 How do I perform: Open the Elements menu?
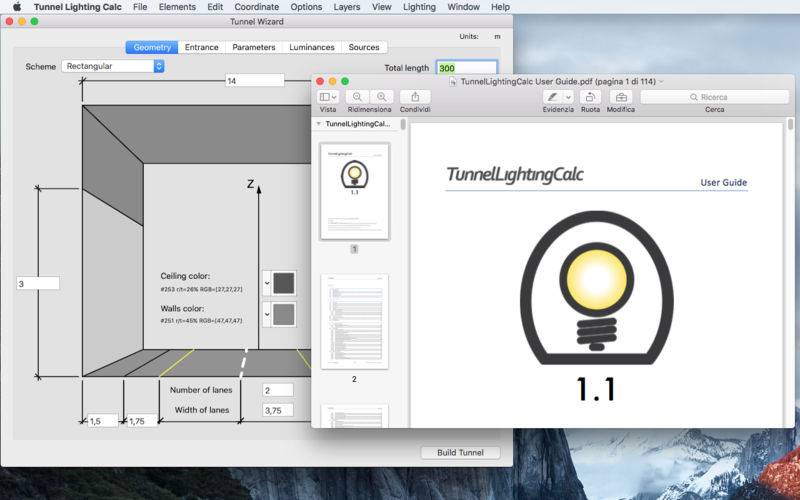point(177,7)
